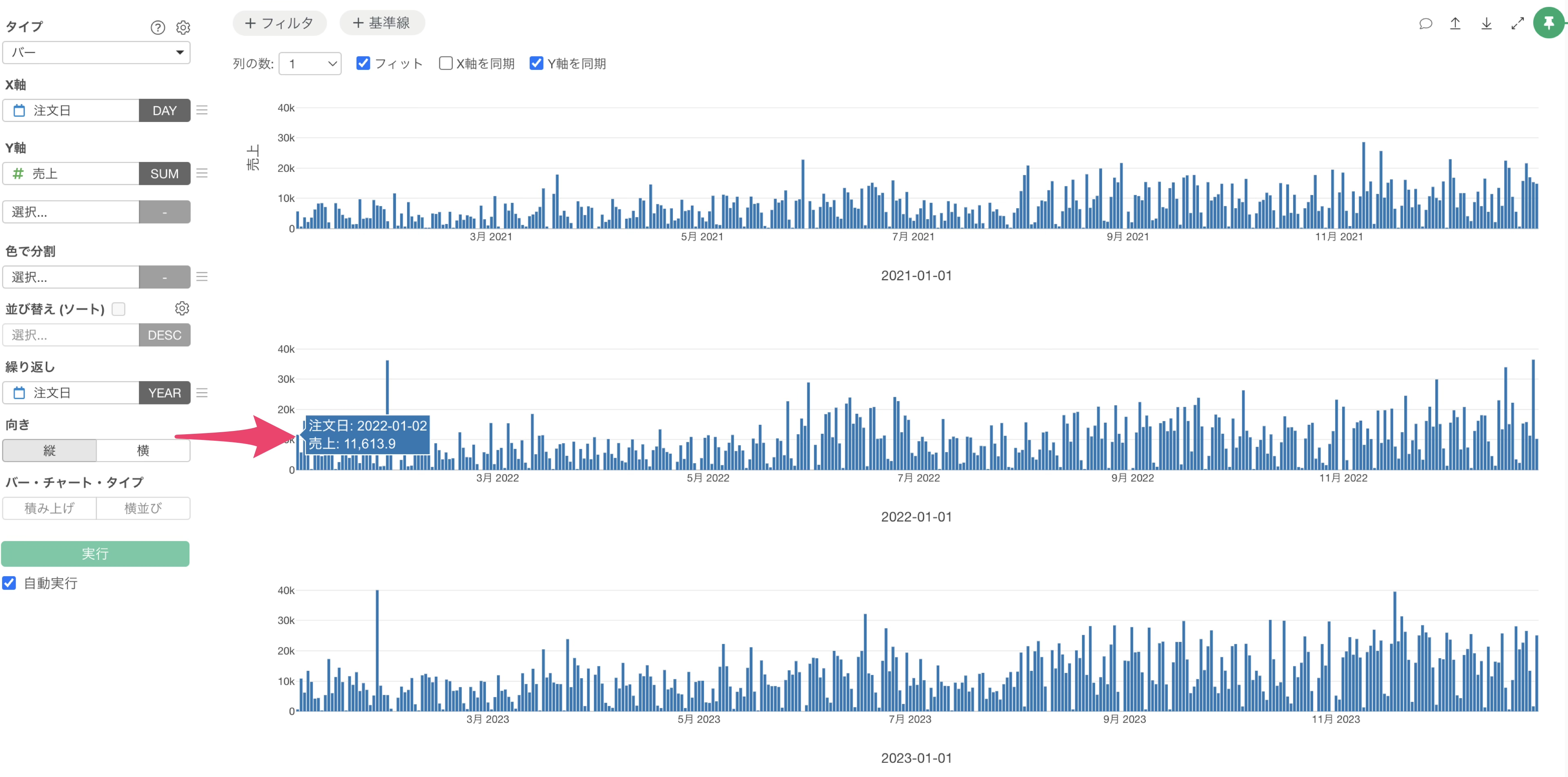This screenshot has width=1568, height=777.
Task: Toggle 自動実行 checkbox
Action: point(10,583)
